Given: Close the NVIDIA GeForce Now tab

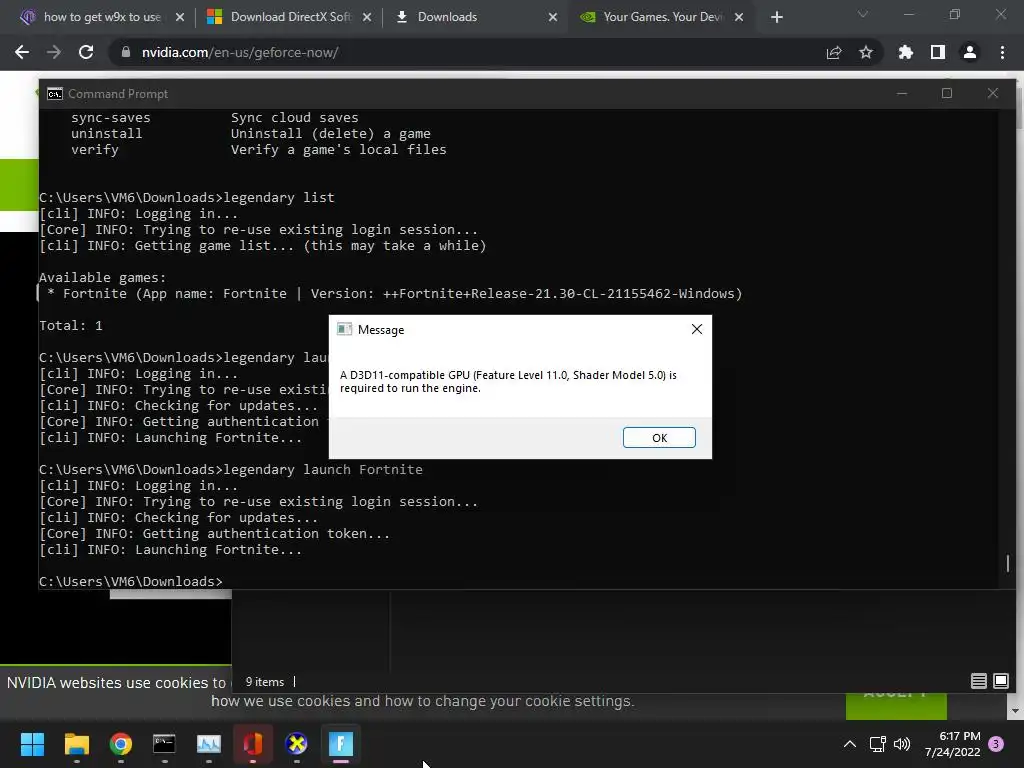Looking at the screenshot, I should coord(739,17).
